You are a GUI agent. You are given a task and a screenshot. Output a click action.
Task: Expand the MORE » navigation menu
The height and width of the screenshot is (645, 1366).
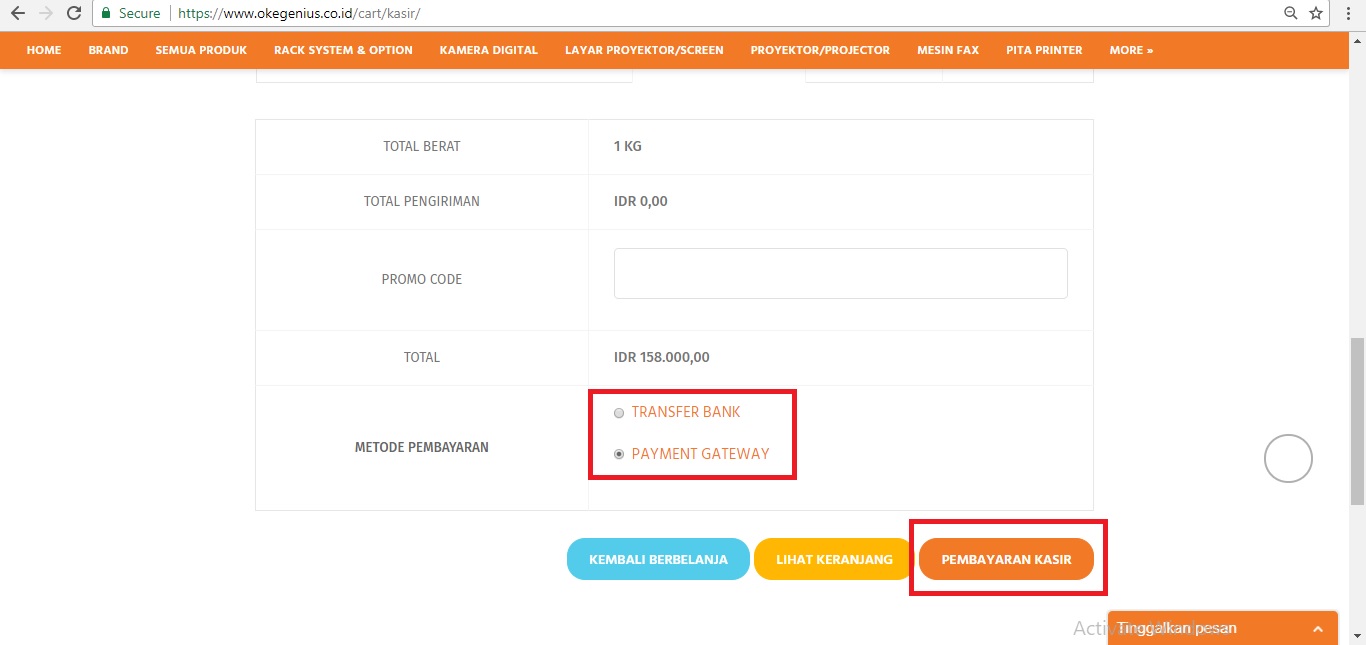[x=1131, y=50]
